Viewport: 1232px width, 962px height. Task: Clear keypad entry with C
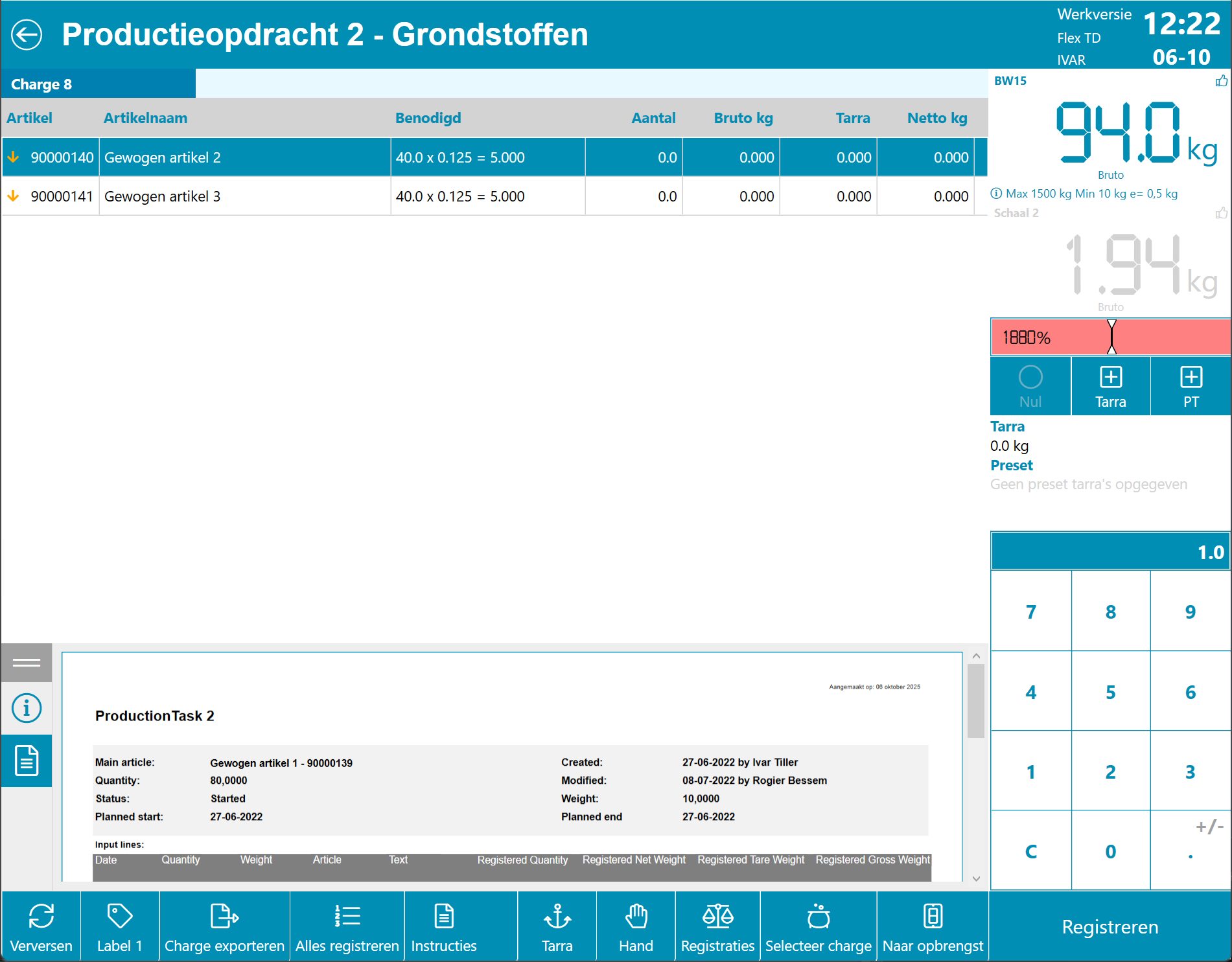(1030, 851)
